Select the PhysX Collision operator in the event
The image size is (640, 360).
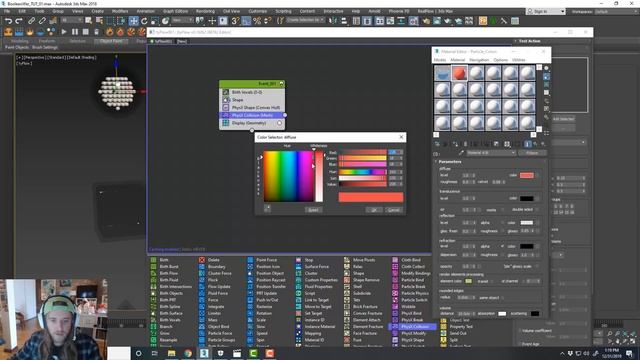pyautogui.click(x=252, y=116)
